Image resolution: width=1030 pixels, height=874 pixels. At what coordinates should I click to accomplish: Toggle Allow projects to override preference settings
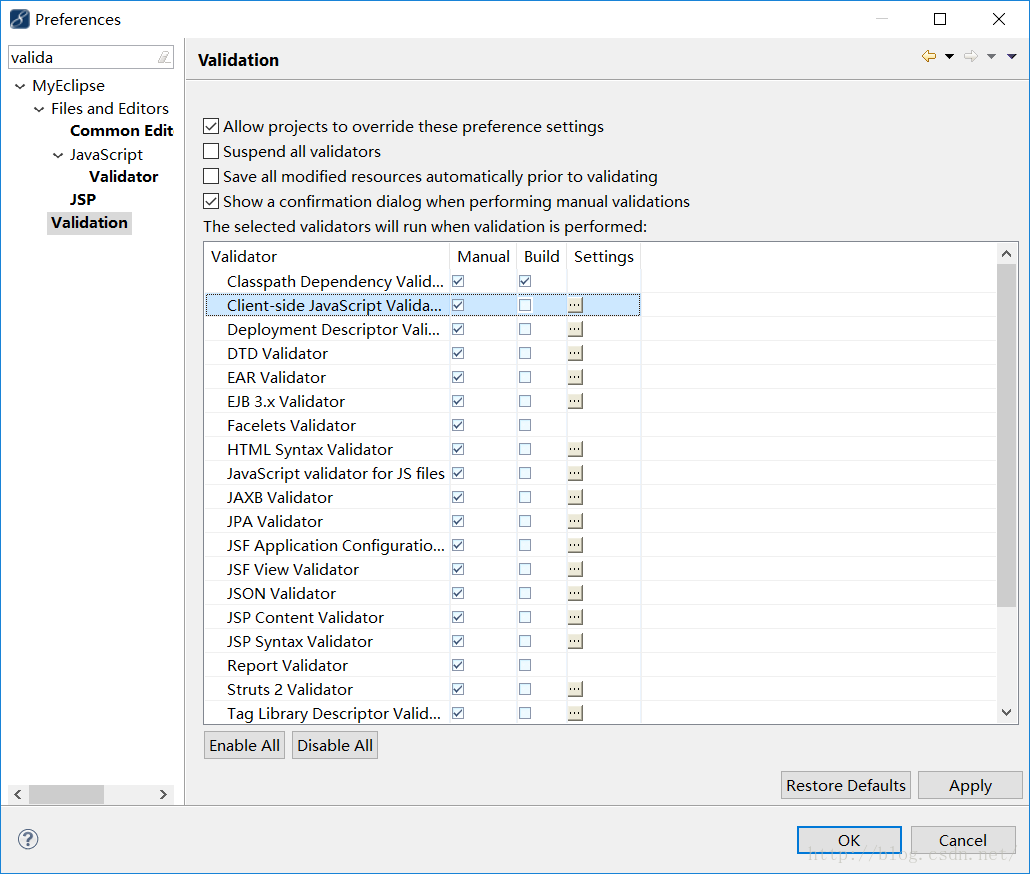tap(211, 126)
